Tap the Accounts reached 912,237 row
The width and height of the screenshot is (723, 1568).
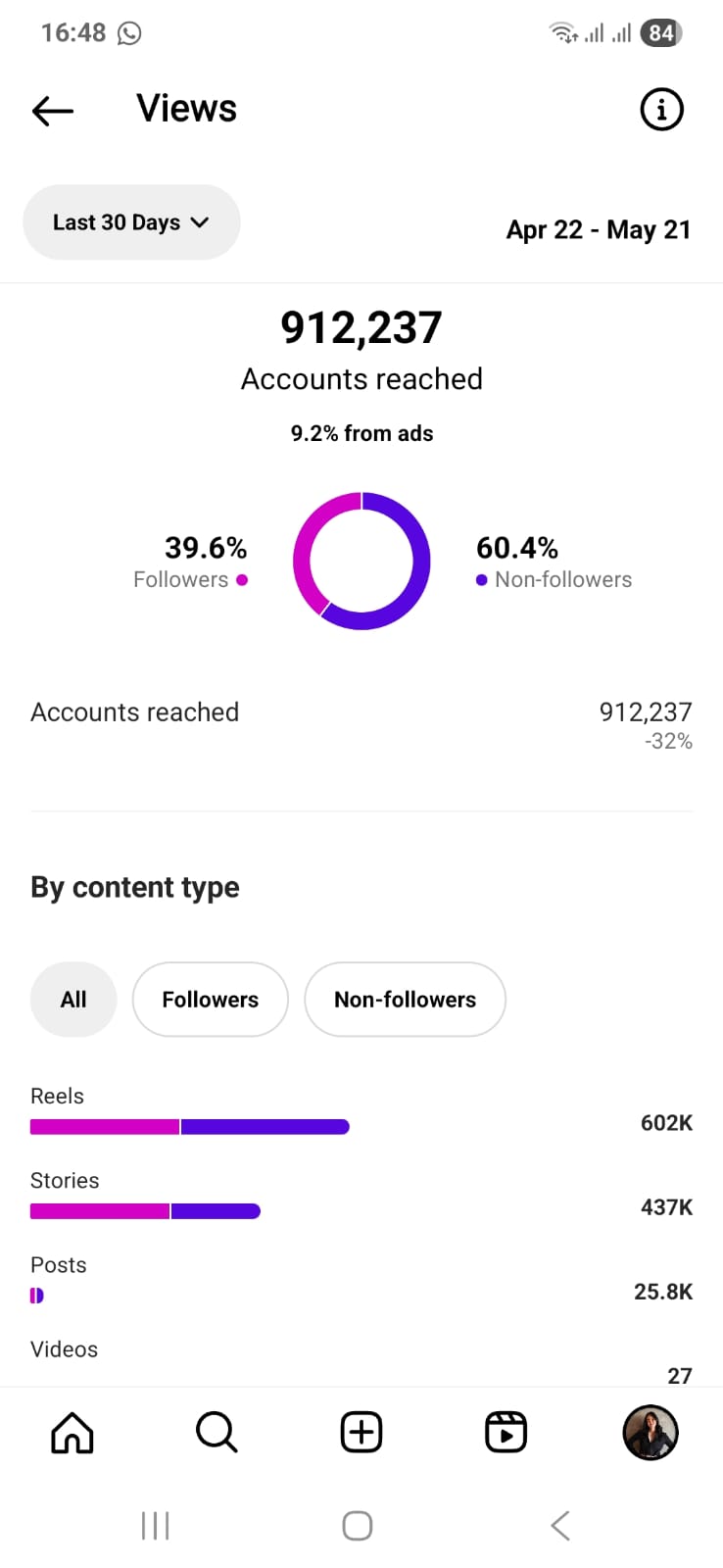[361, 723]
